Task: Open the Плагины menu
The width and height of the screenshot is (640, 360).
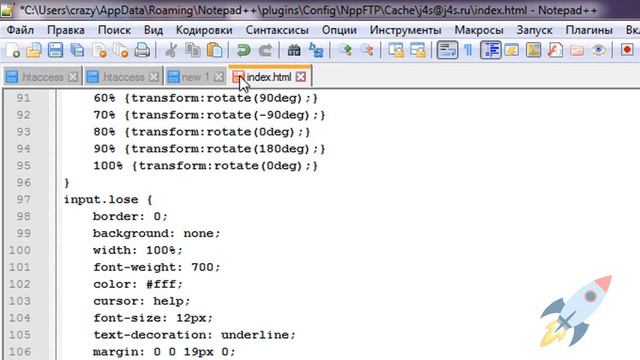Action: pyautogui.click(x=589, y=30)
